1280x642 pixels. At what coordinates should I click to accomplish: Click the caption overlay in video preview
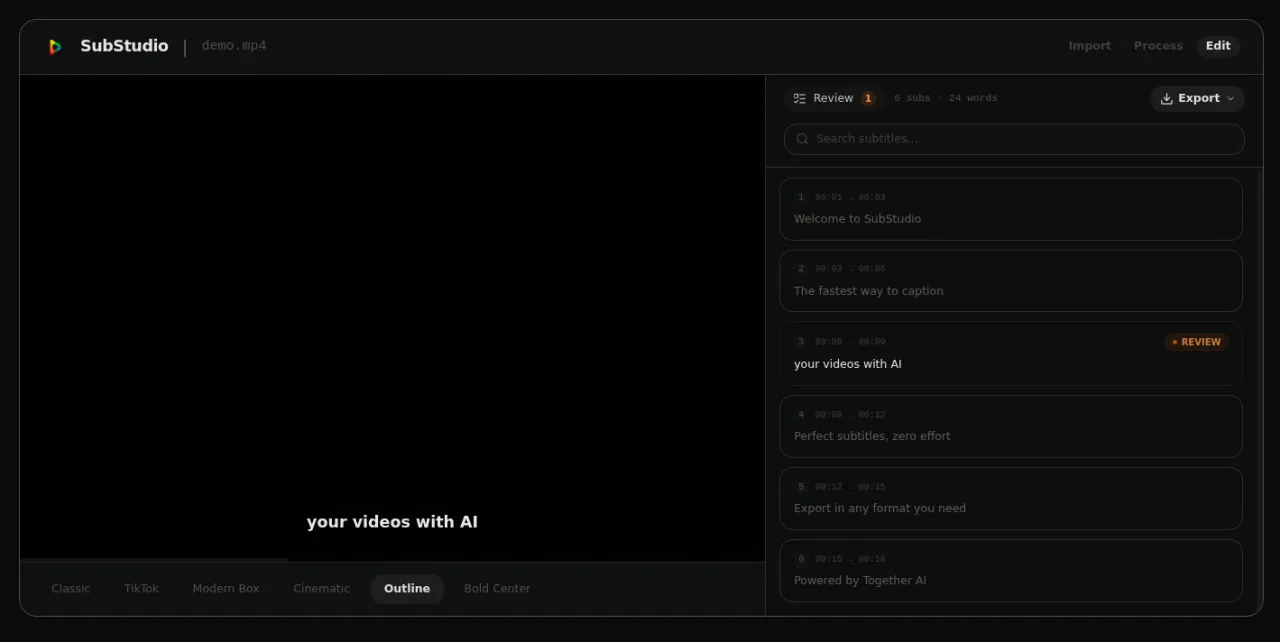tap(392, 522)
